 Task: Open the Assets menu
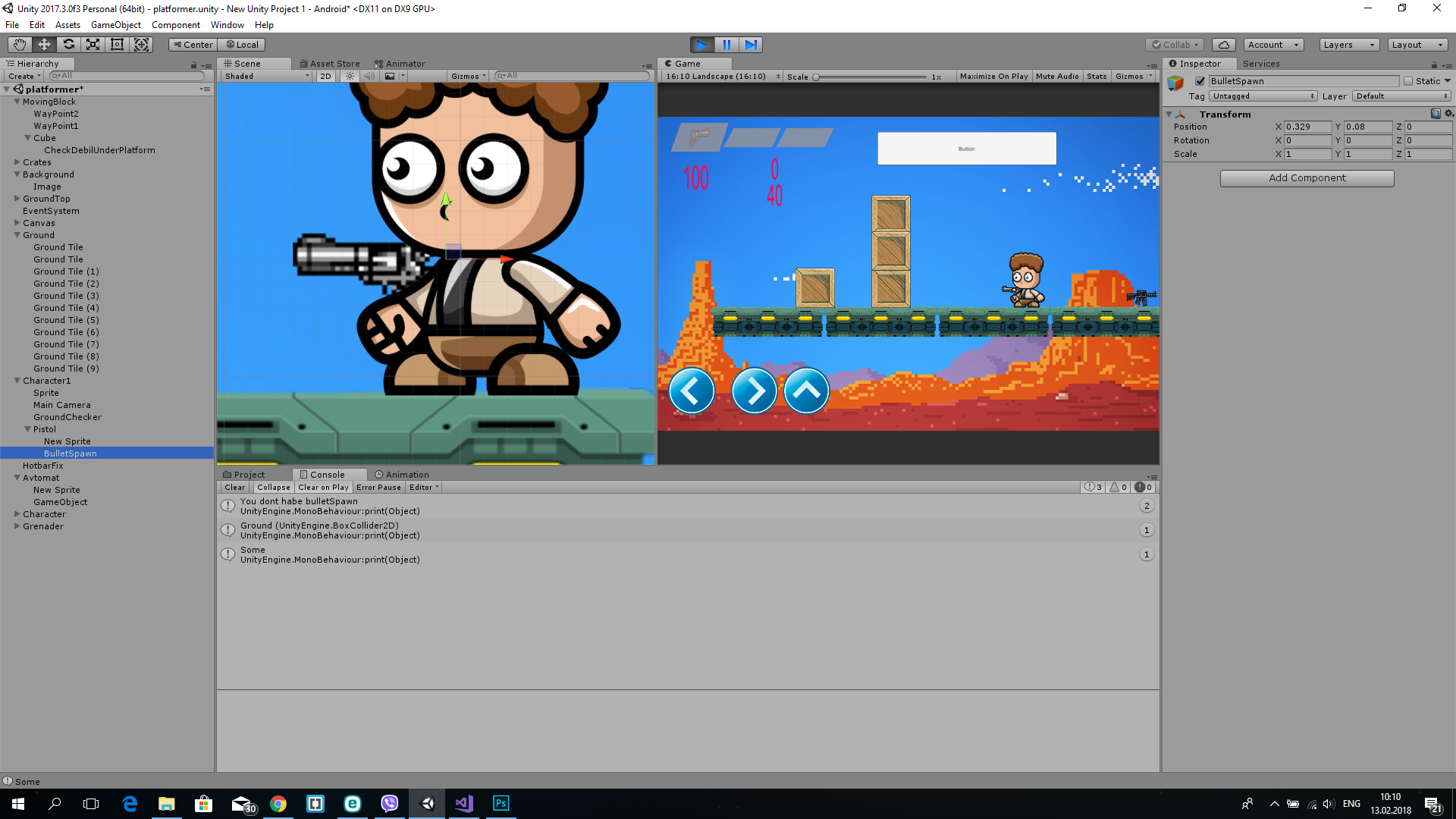[67, 25]
